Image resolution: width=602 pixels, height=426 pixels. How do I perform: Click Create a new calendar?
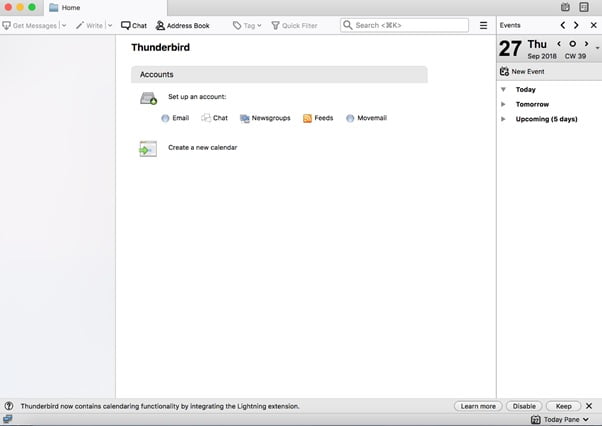[202, 147]
